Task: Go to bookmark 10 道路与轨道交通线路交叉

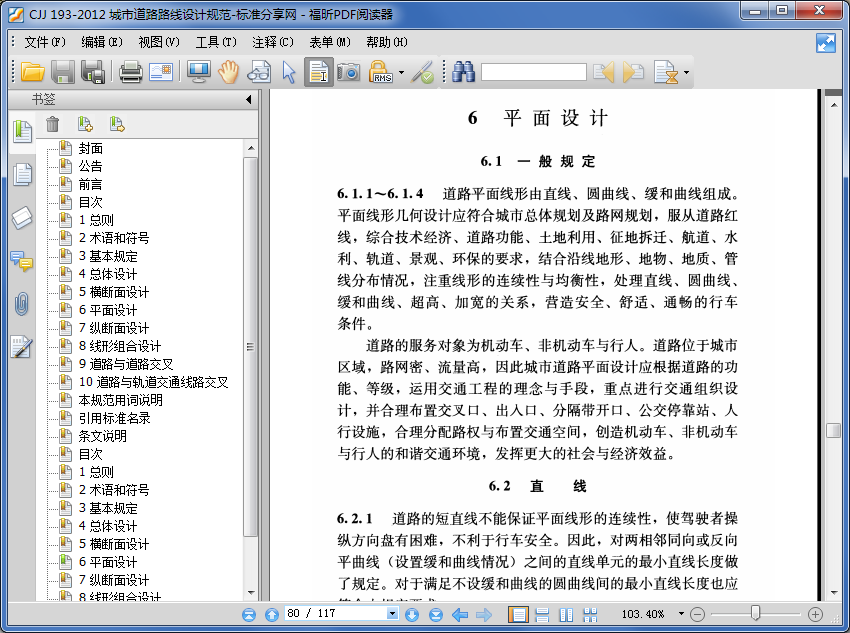Action: (153, 382)
